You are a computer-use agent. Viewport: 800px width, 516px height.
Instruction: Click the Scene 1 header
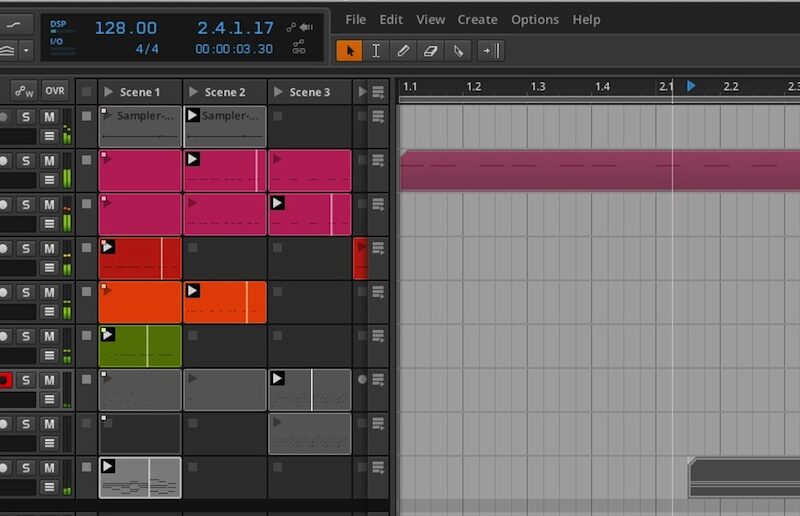pyautogui.click(x=140, y=92)
